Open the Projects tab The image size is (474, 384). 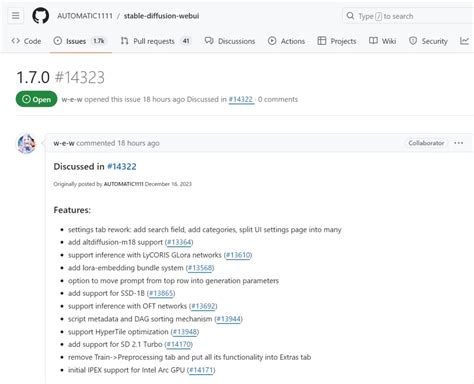(337, 41)
